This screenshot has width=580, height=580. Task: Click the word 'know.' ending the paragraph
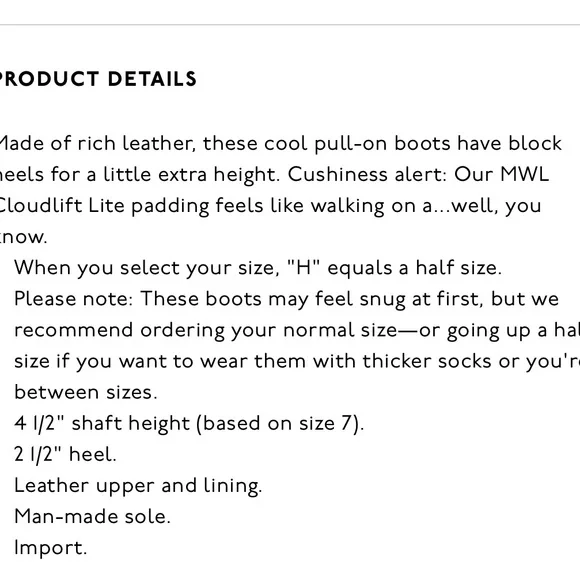(x=24, y=237)
